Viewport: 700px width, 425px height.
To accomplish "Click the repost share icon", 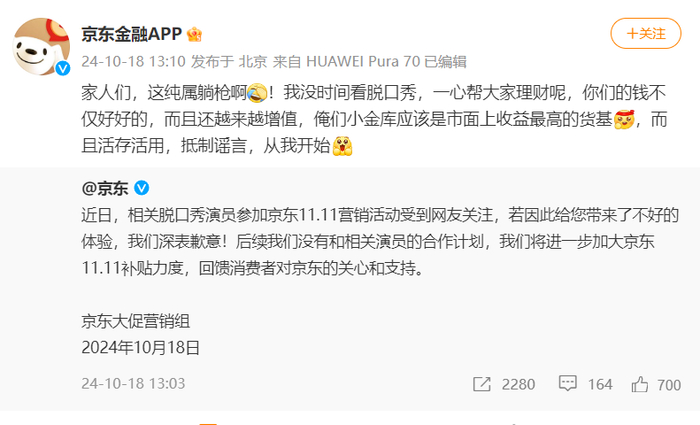I will [482, 384].
